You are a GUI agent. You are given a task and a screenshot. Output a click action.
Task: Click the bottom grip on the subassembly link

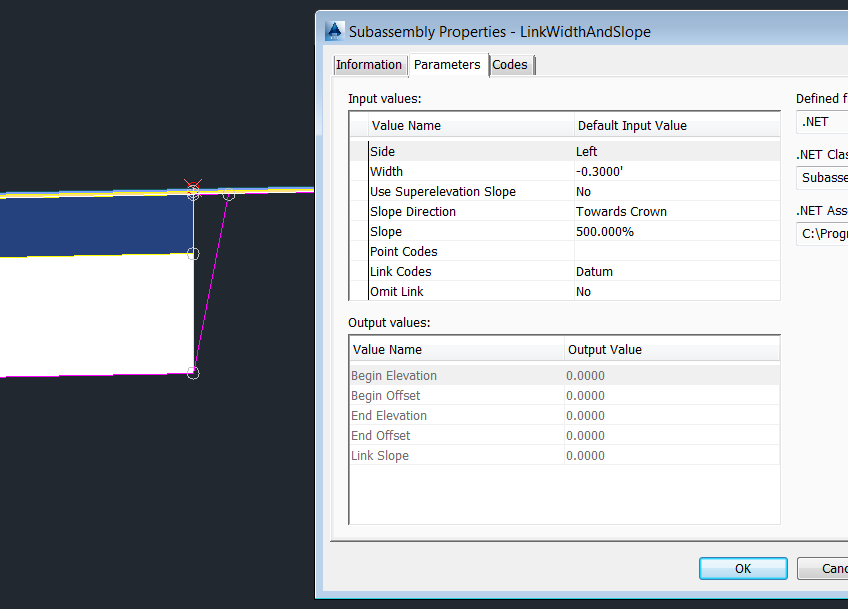point(193,372)
